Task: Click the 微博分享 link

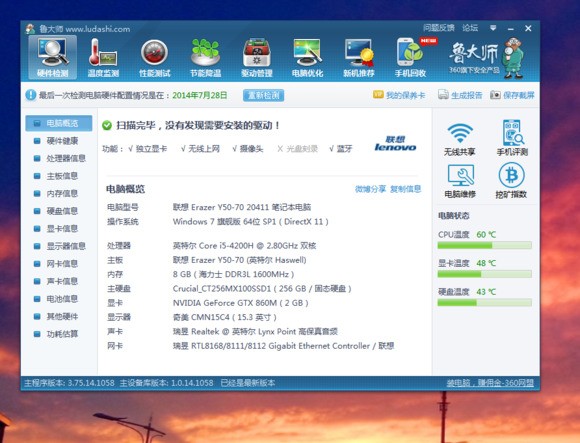Action: [370, 189]
